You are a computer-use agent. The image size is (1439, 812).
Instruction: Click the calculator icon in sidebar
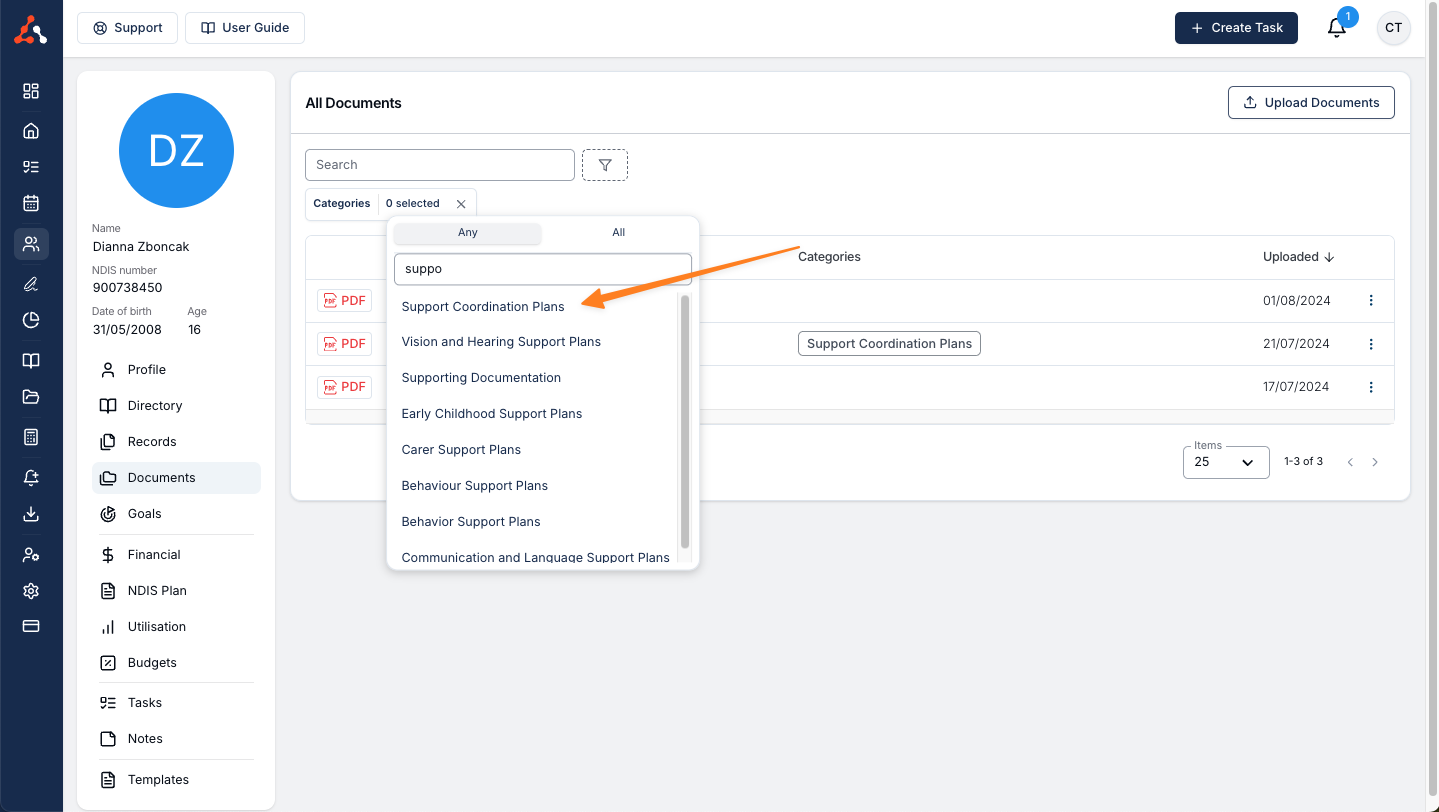click(31, 437)
